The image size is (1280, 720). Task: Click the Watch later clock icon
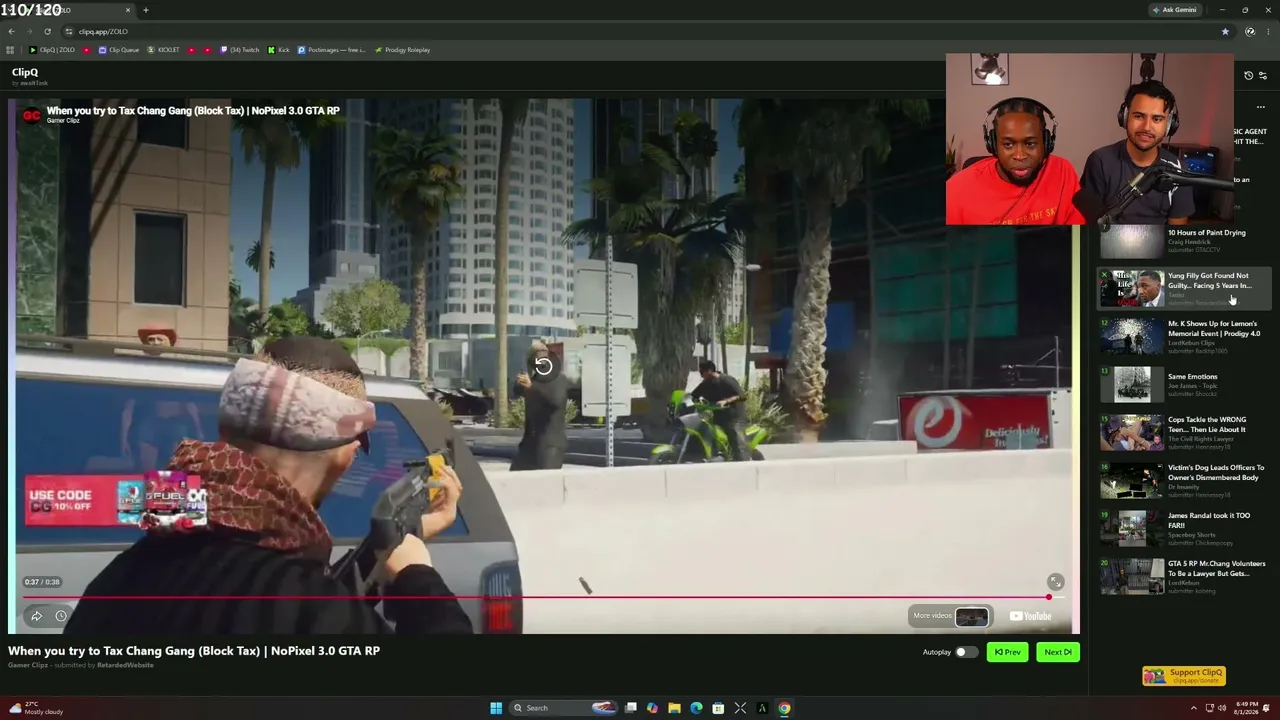61,616
